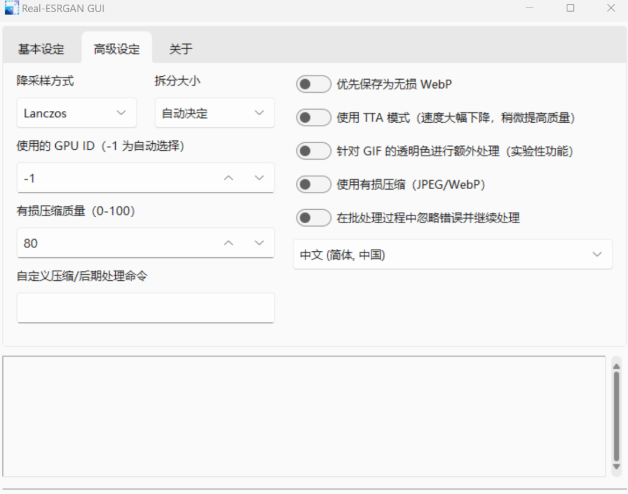
Task: Click the Real-ESRGAN GUI app icon
Action: [x=12, y=8]
